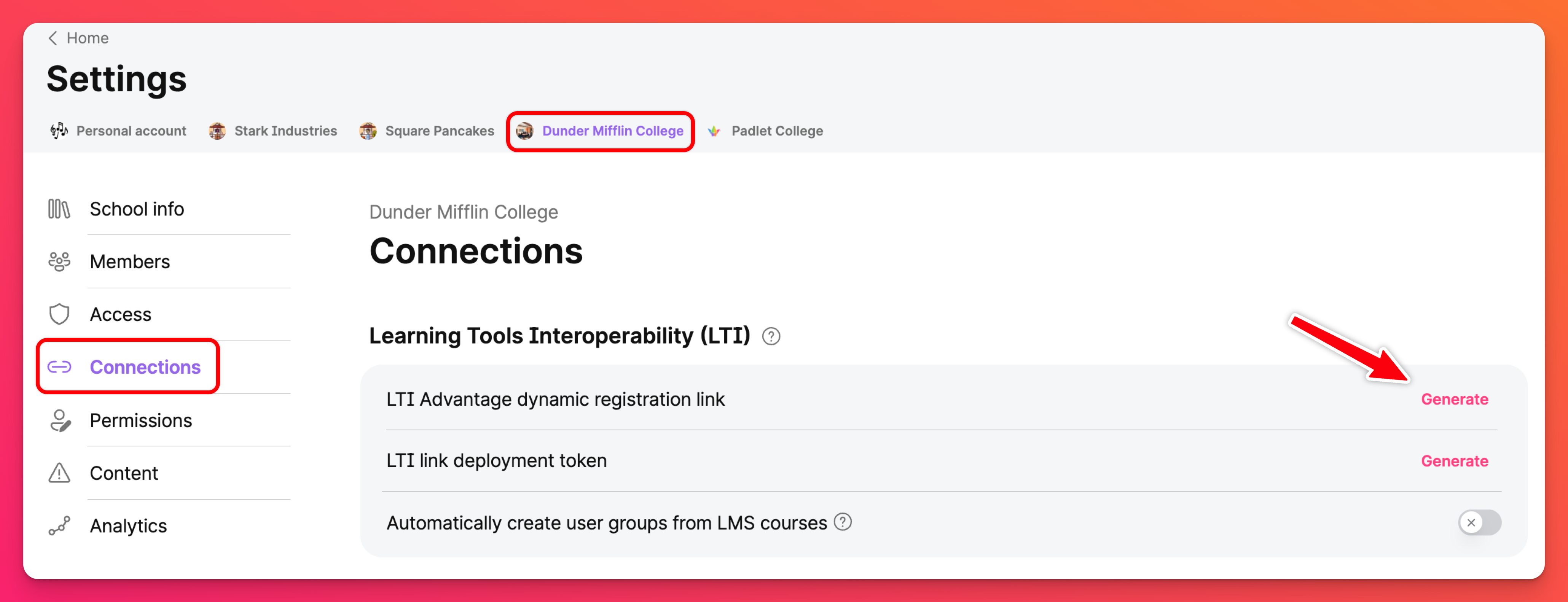
Task: Click the Connections link icon
Action: [59, 367]
